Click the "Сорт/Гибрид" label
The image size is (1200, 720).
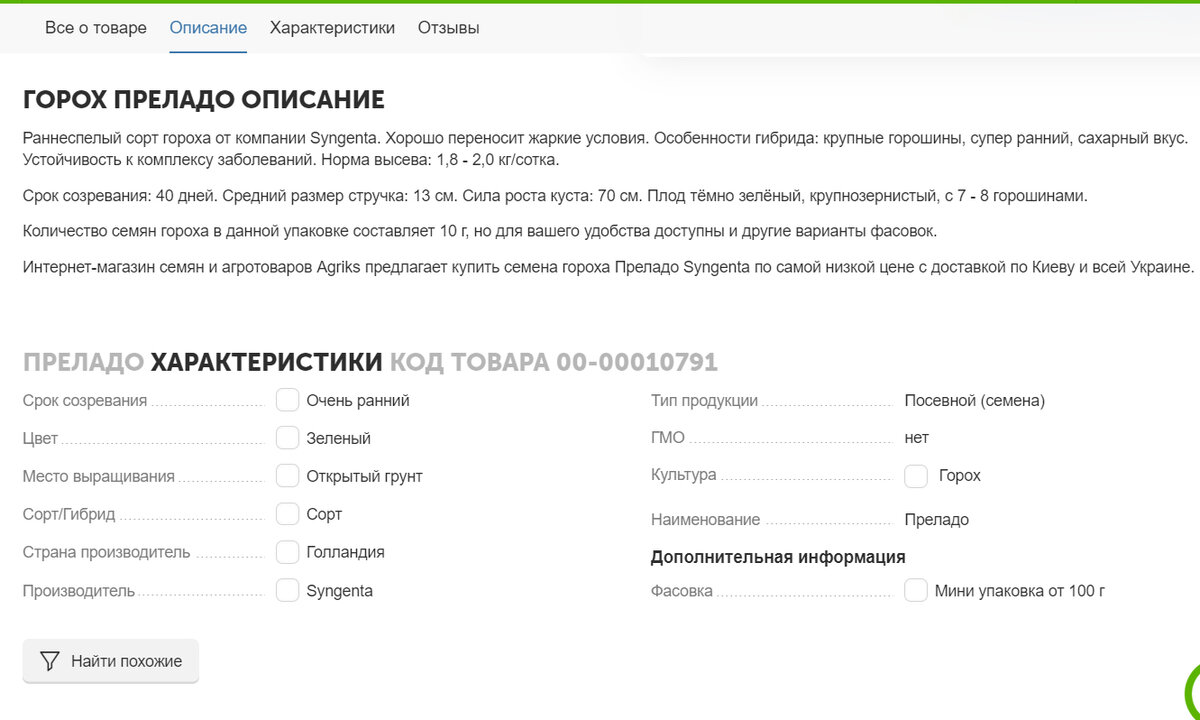[69, 515]
